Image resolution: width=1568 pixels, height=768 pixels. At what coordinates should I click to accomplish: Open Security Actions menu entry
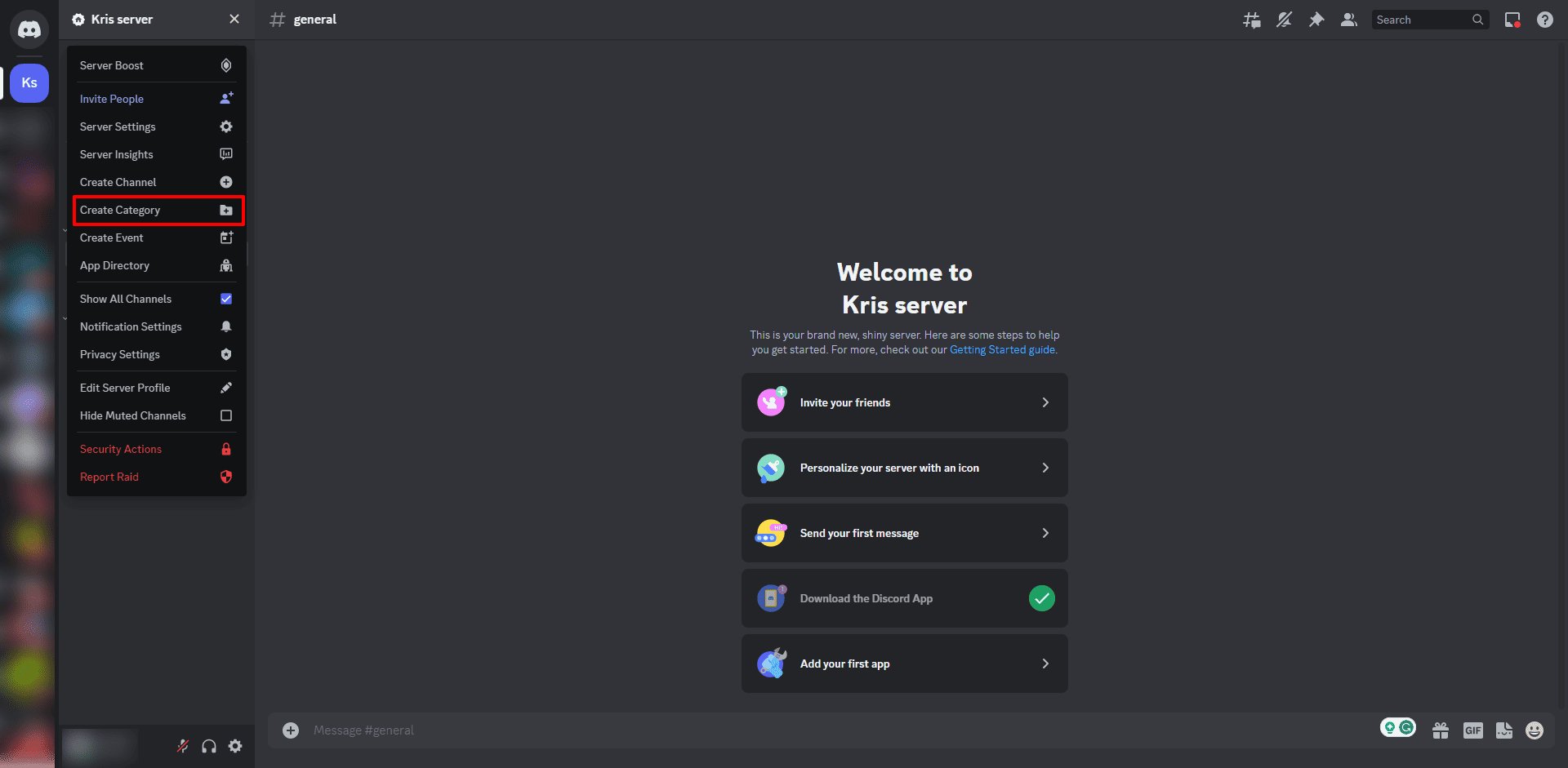pos(156,449)
